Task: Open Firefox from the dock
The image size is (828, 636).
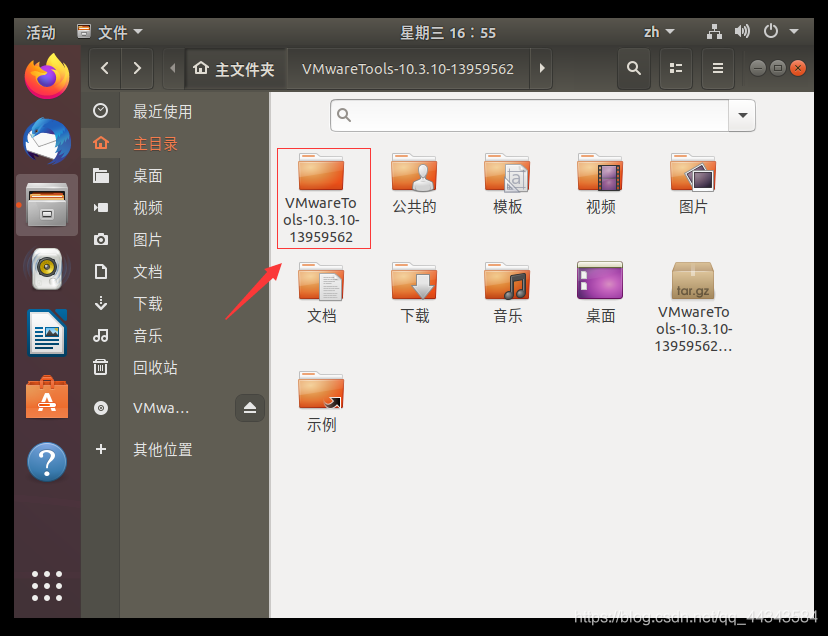Action: point(47,77)
